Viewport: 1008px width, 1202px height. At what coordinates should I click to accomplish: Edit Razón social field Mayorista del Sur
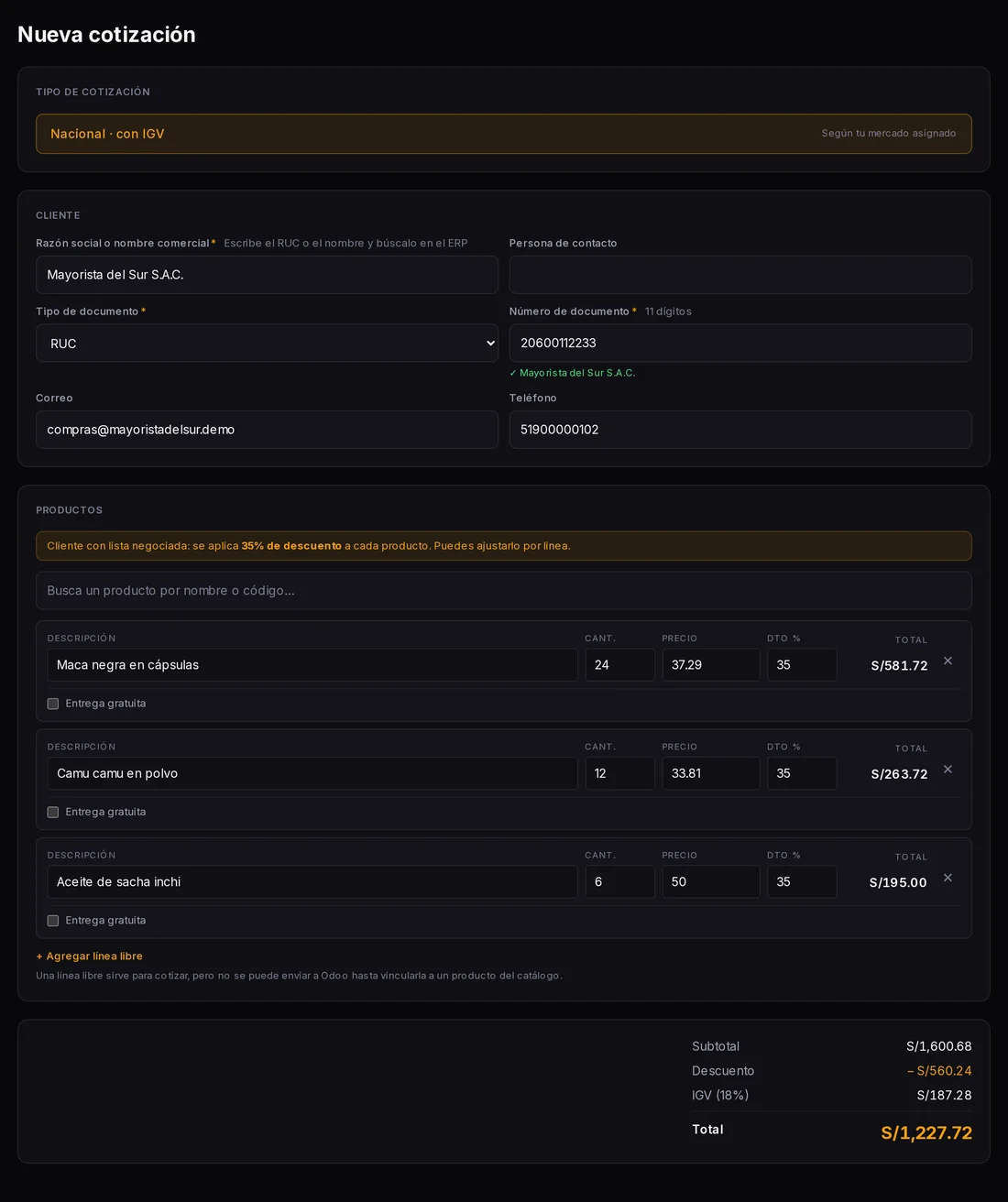click(x=267, y=275)
